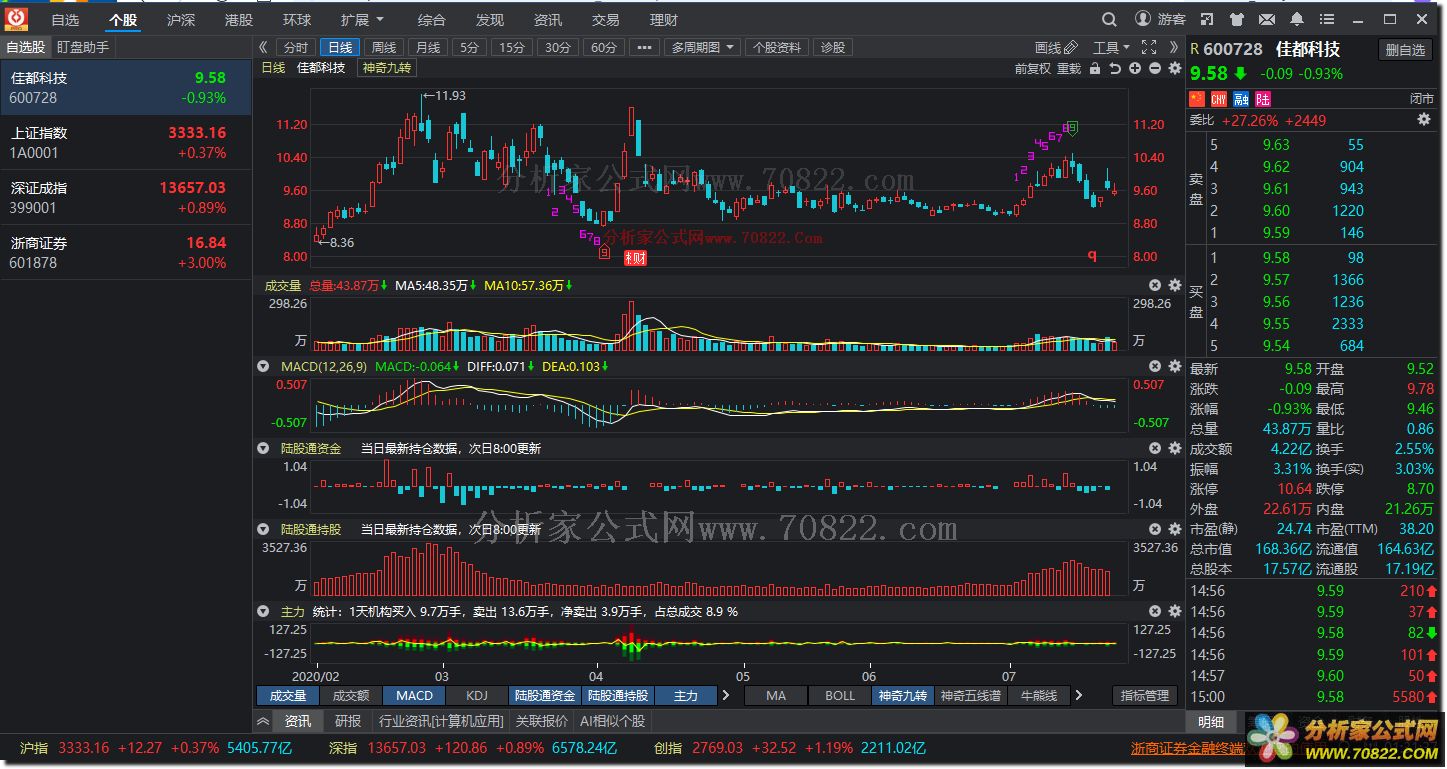Click the 融 margin trading badge
Screen dimensions: 1447x769
(1241, 98)
